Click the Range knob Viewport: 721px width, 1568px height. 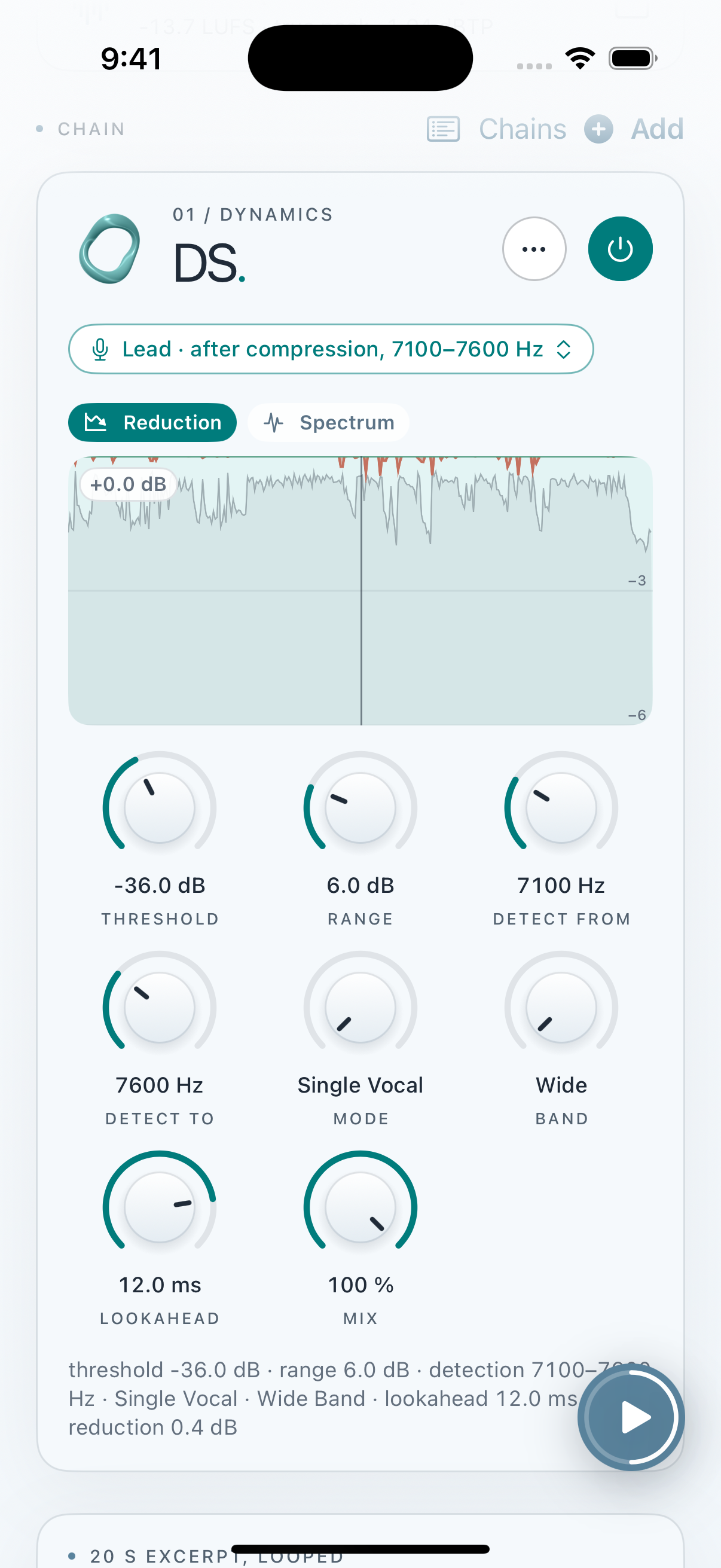click(360, 808)
